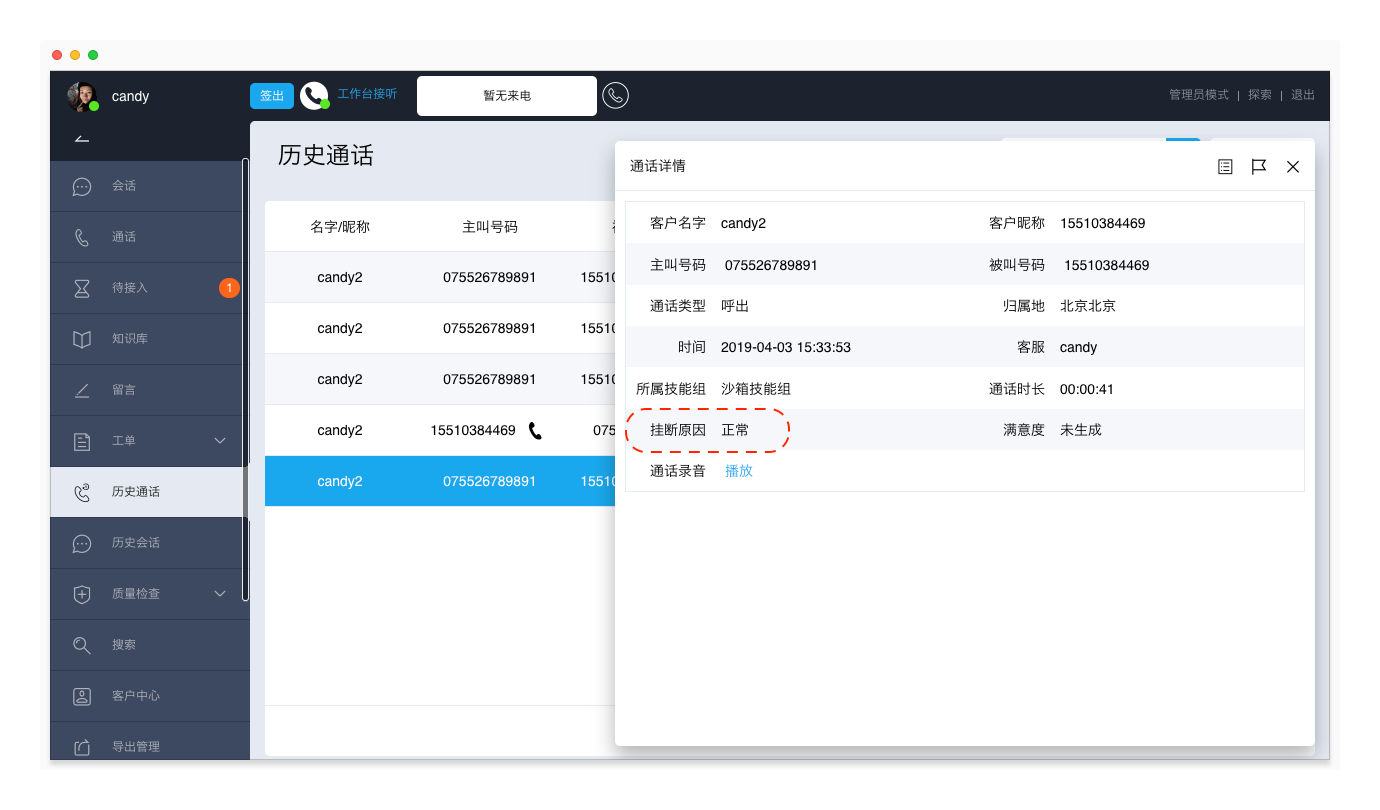Switch to 管理员模式
The image size is (1380, 810).
point(1198,95)
